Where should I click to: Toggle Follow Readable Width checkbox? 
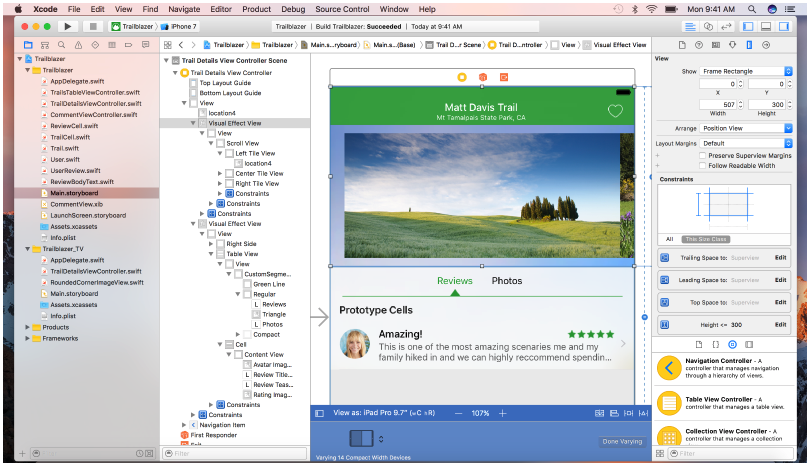click(x=701, y=166)
